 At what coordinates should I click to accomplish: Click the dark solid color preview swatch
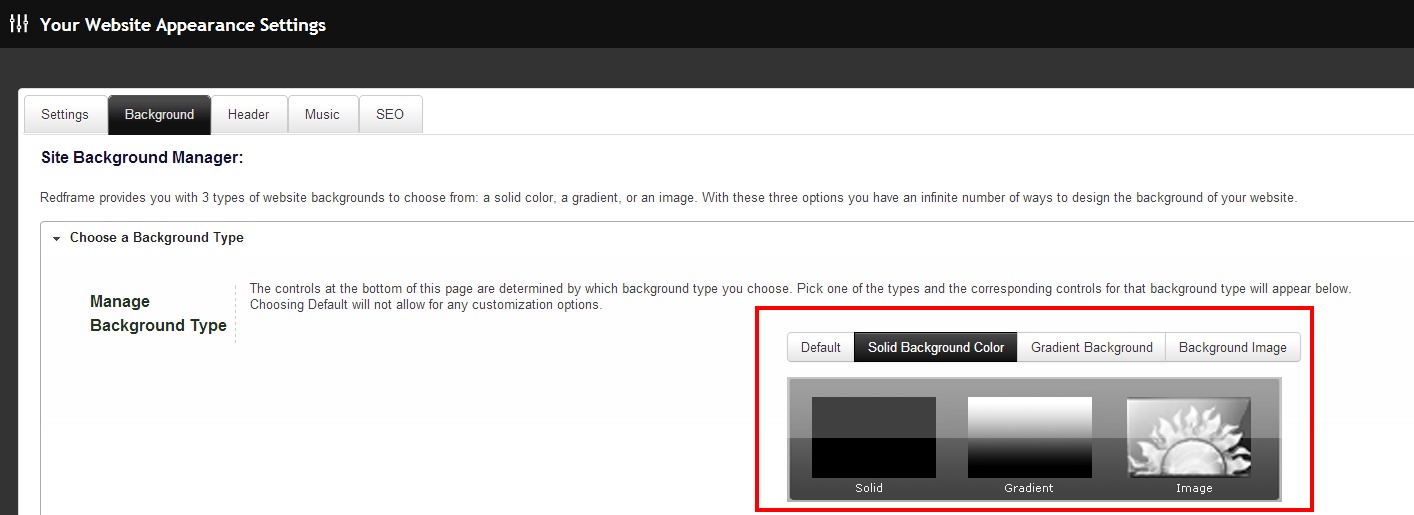coord(873,437)
